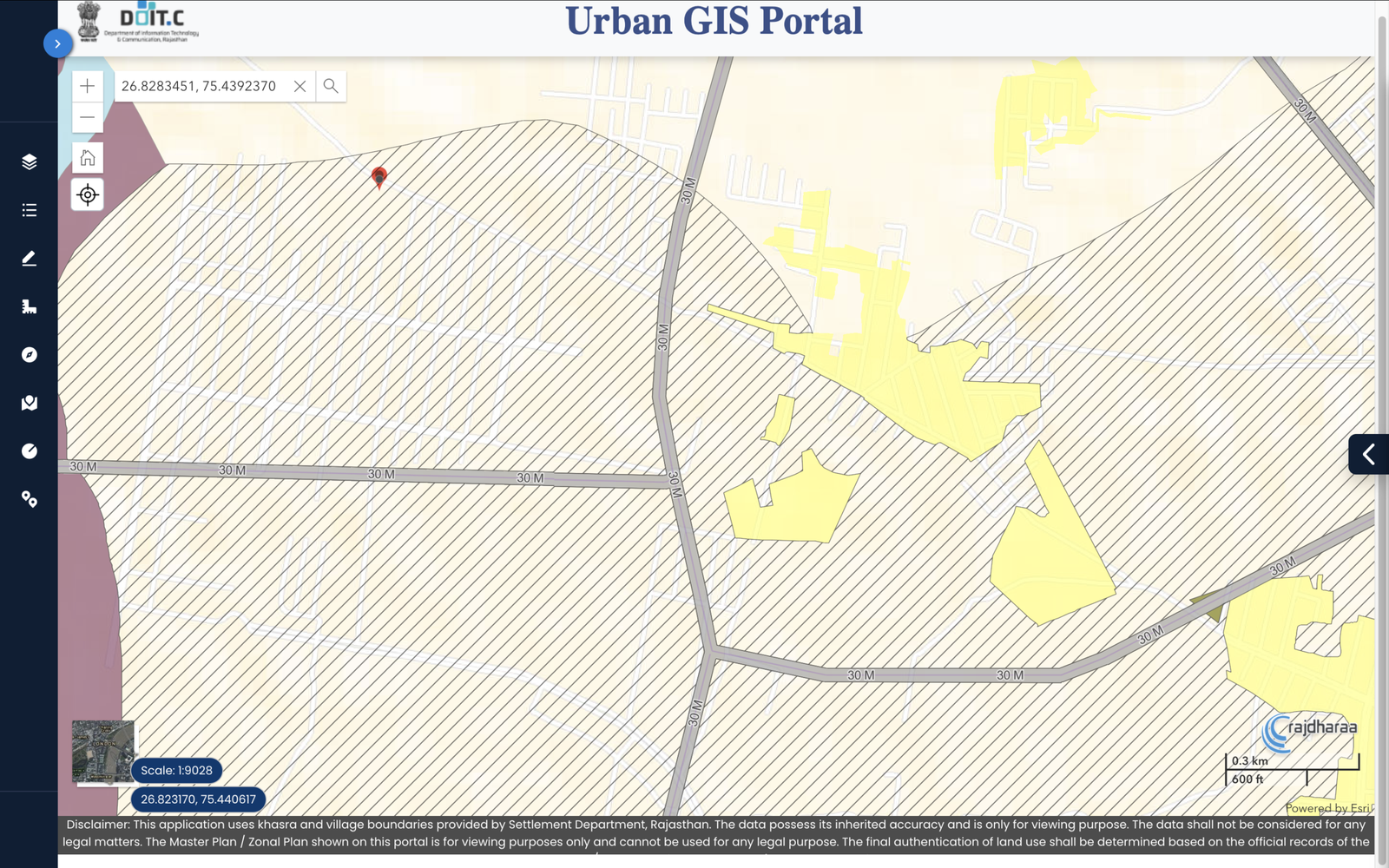This screenshot has width=1389, height=868.
Task: Open the legend list icon
Action: (29, 210)
